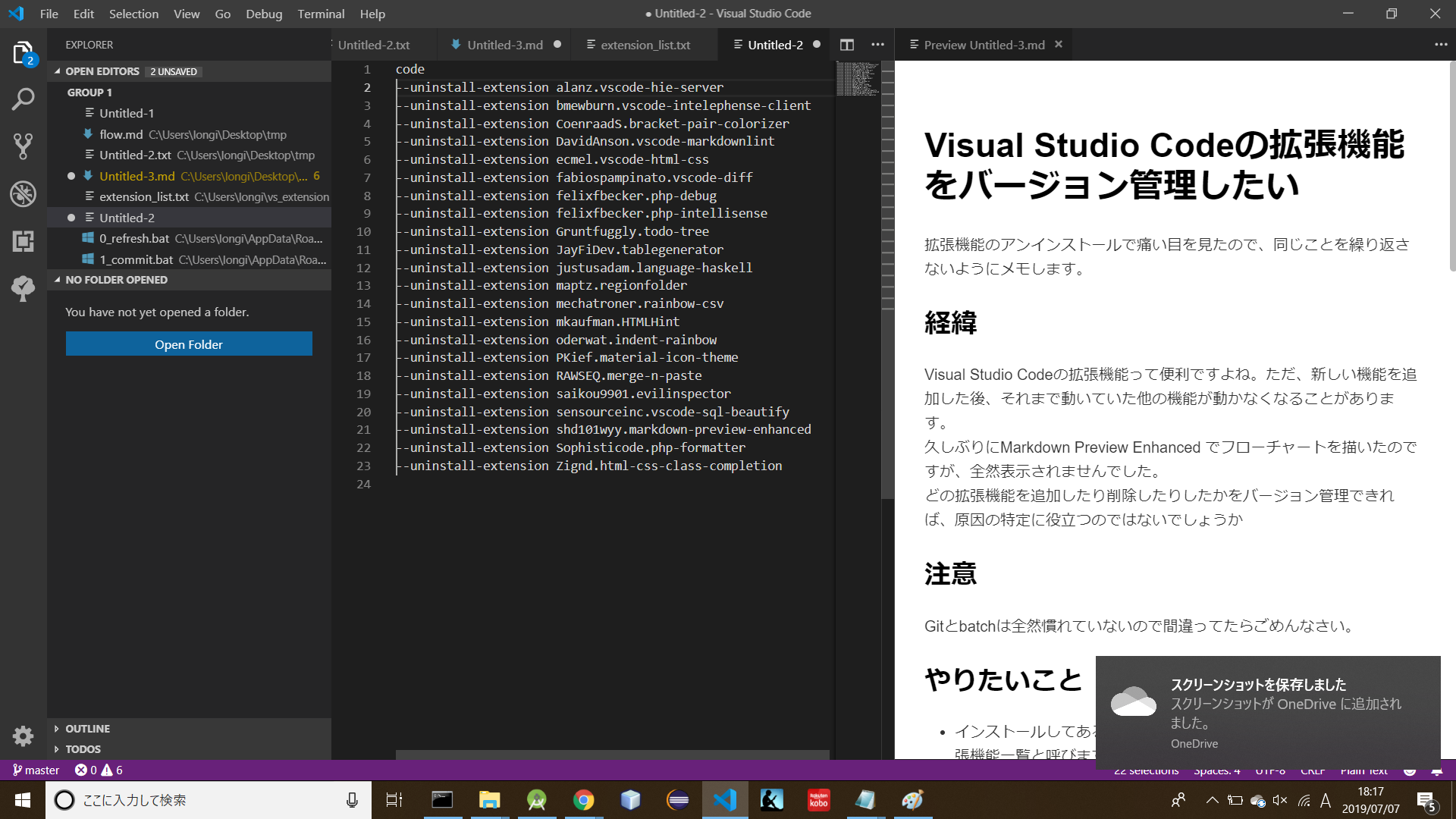Click the master branch indicator in status bar
The image size is (1456, 819).
coord(35,770)
